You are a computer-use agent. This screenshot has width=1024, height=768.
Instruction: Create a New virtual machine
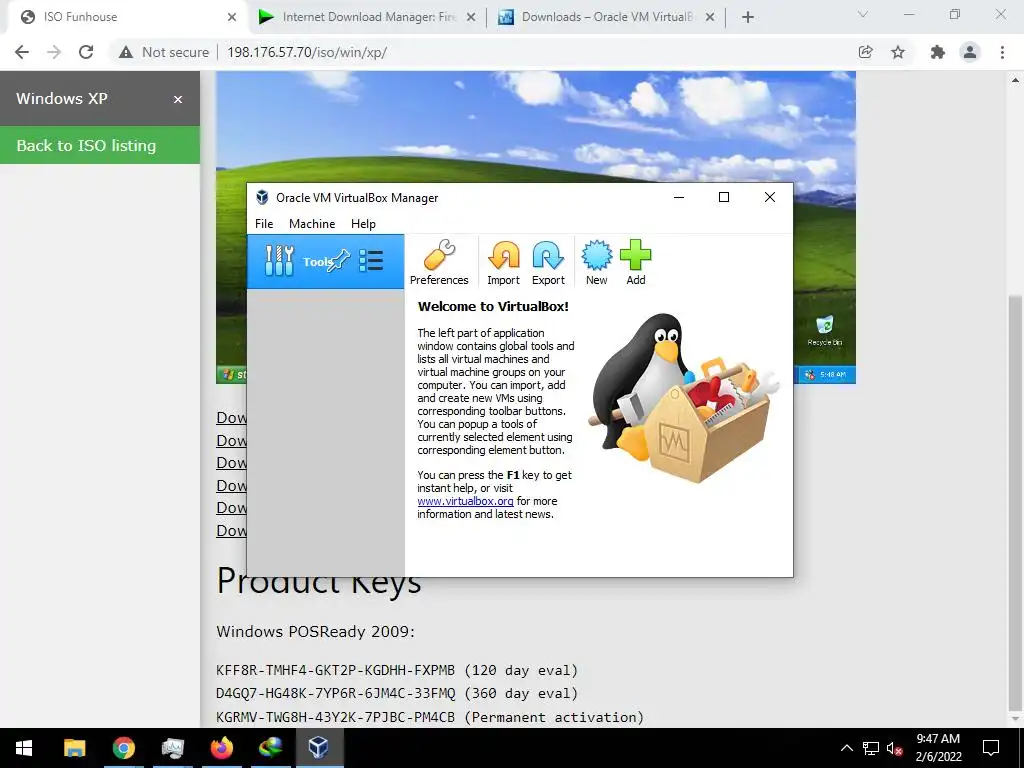tap(596, 263)
